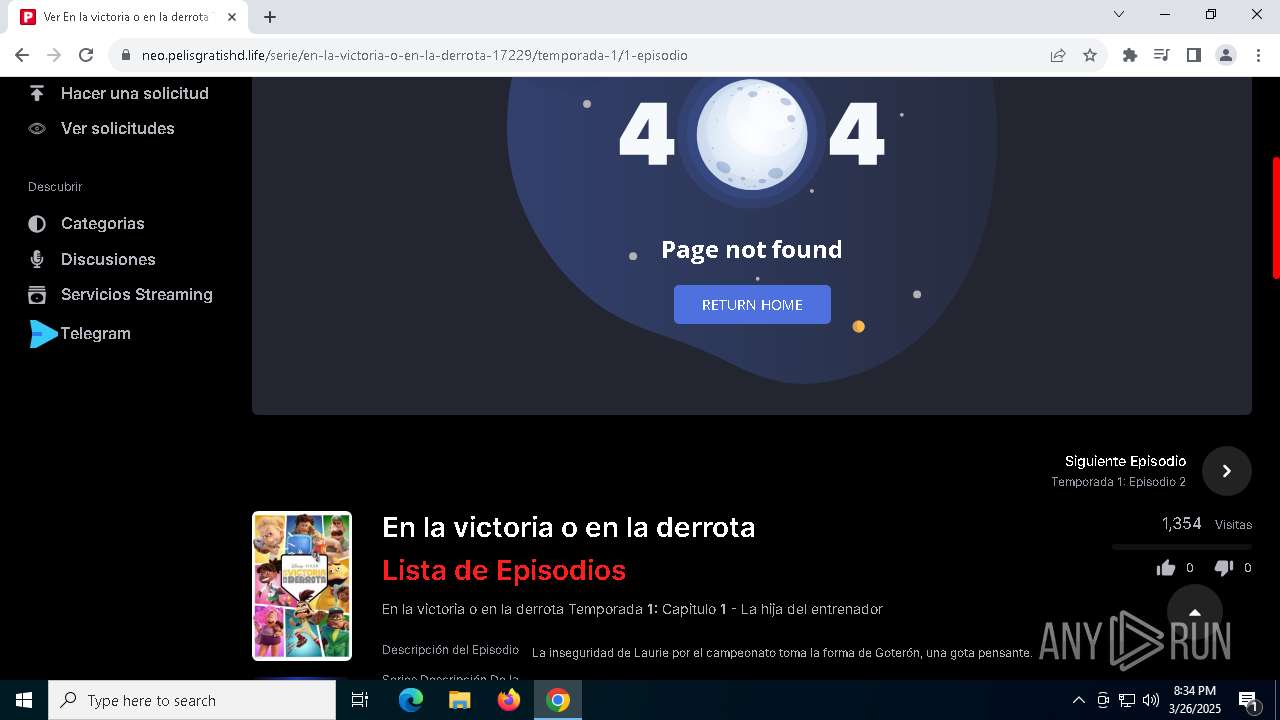The height and width of the screenshot is (720, 1280).
Task: Click the episode rating progress bar
Action: [x=1182, y=547]
